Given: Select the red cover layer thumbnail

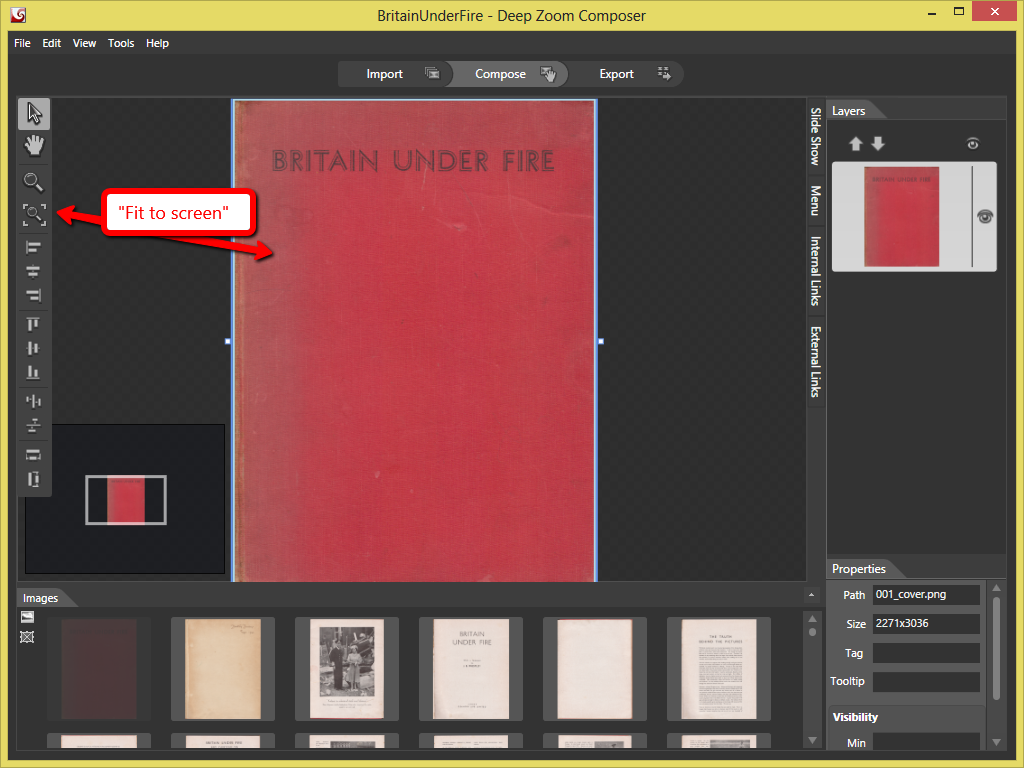Looking at the screenshot, I should point(901,217).
